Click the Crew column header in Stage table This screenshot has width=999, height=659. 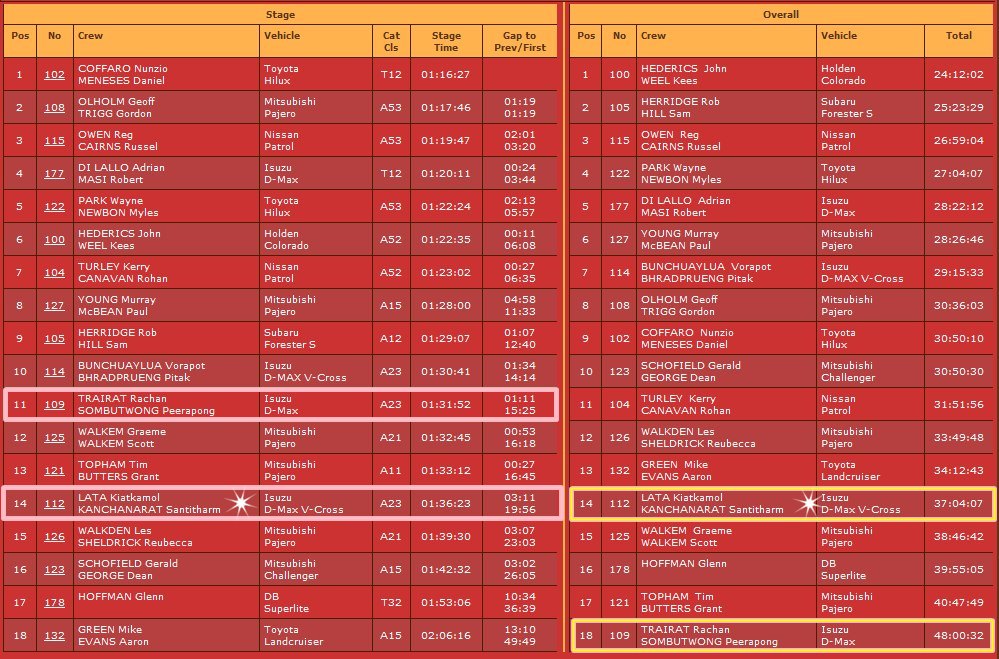[166, 41]
